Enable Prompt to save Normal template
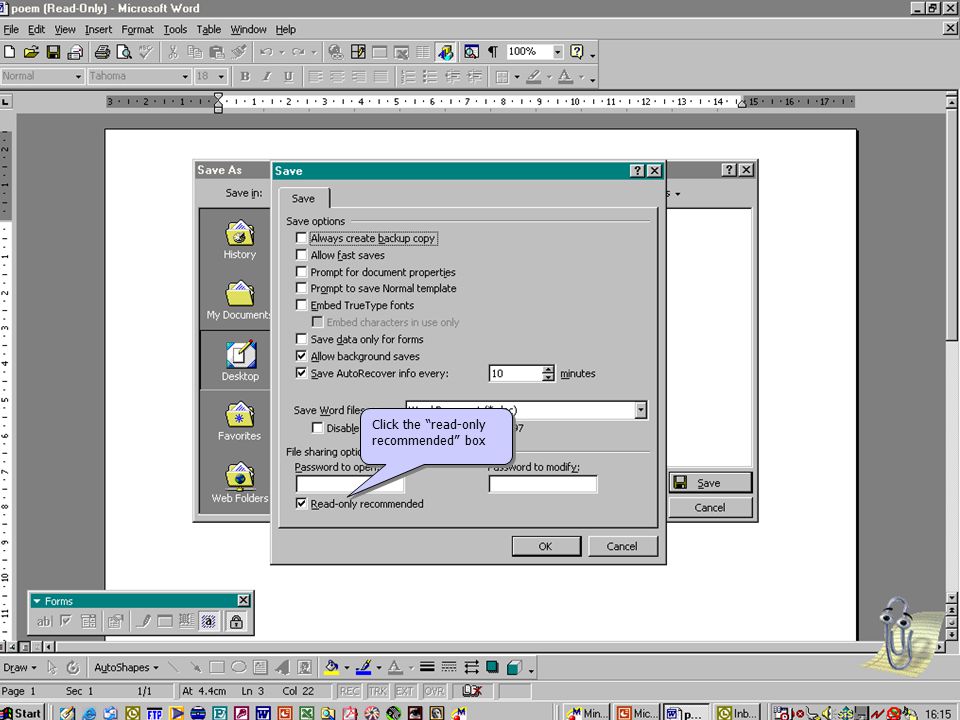The width and height of the screenshot is (960, 720). pos(301,288)
